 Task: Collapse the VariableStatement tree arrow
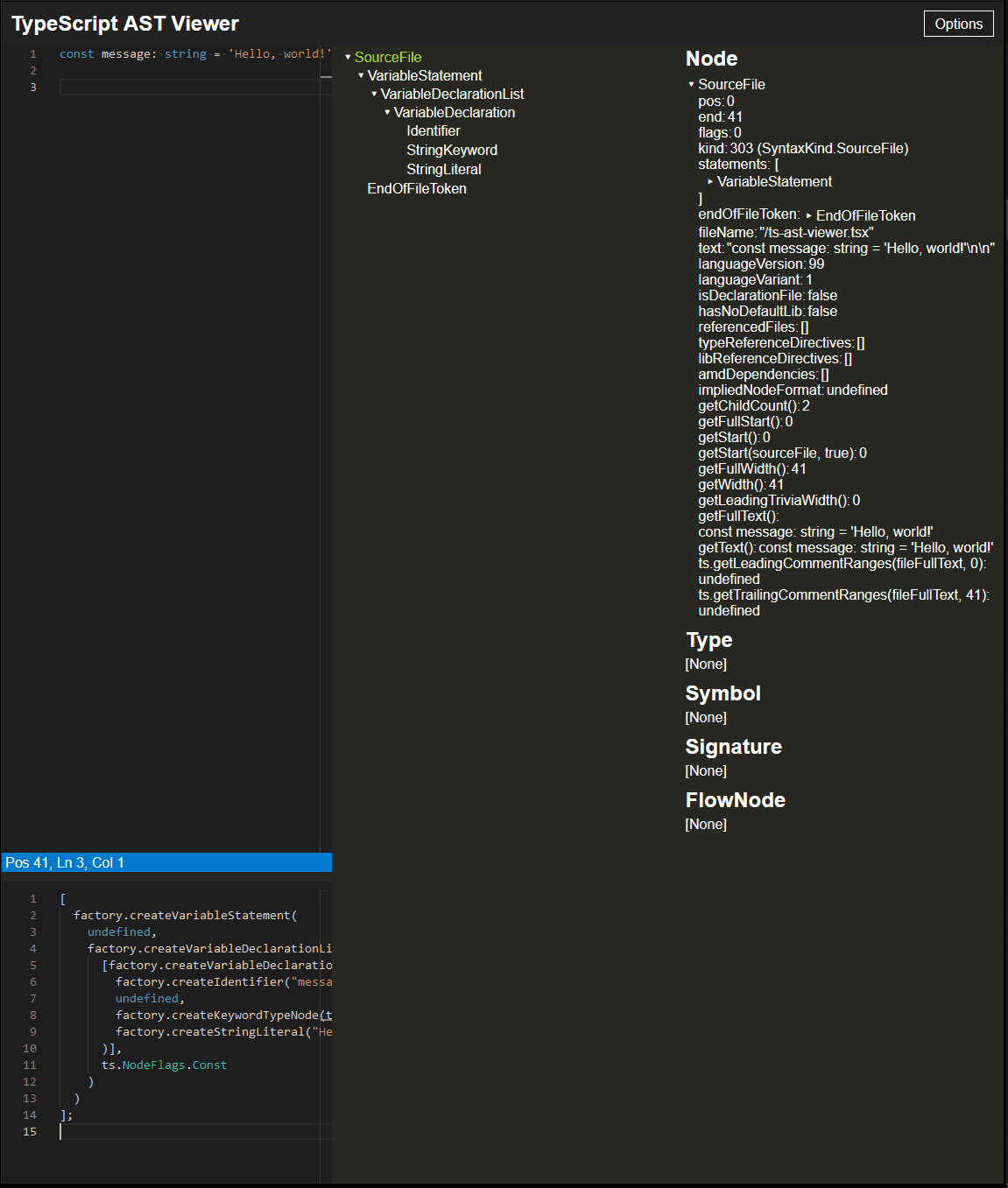coord(361,76)
